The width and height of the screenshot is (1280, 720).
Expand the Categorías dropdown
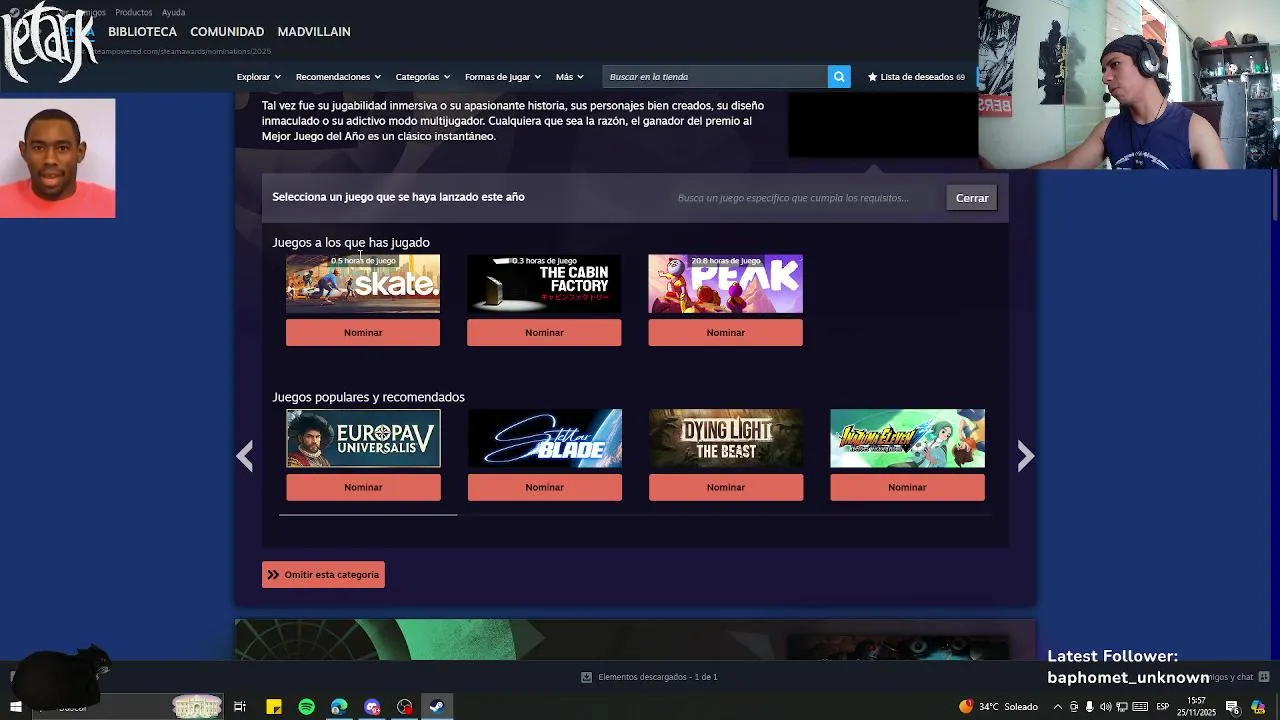click(422, 77)
